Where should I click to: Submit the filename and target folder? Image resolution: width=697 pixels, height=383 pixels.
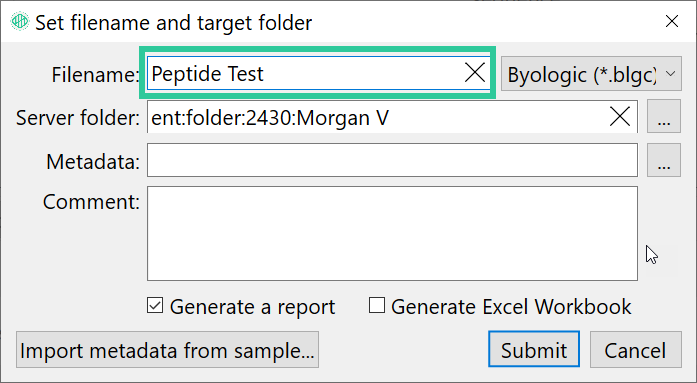(x=534, y=349)
